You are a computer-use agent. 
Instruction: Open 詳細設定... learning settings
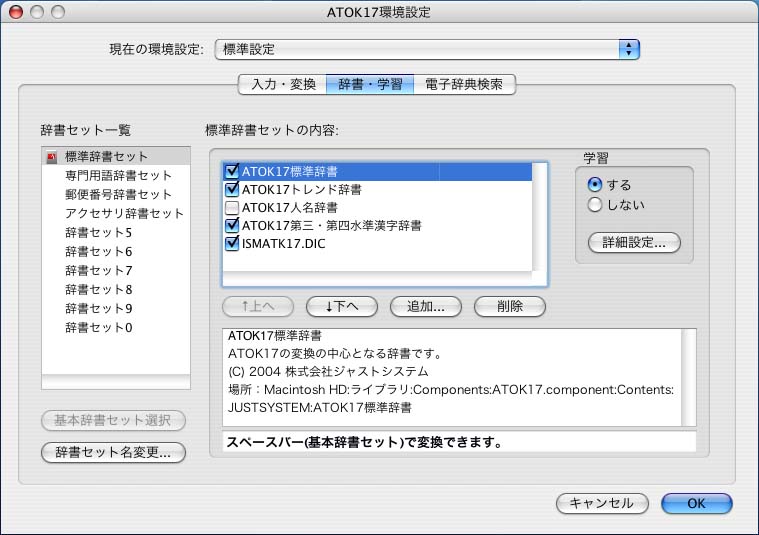(634, 242)
